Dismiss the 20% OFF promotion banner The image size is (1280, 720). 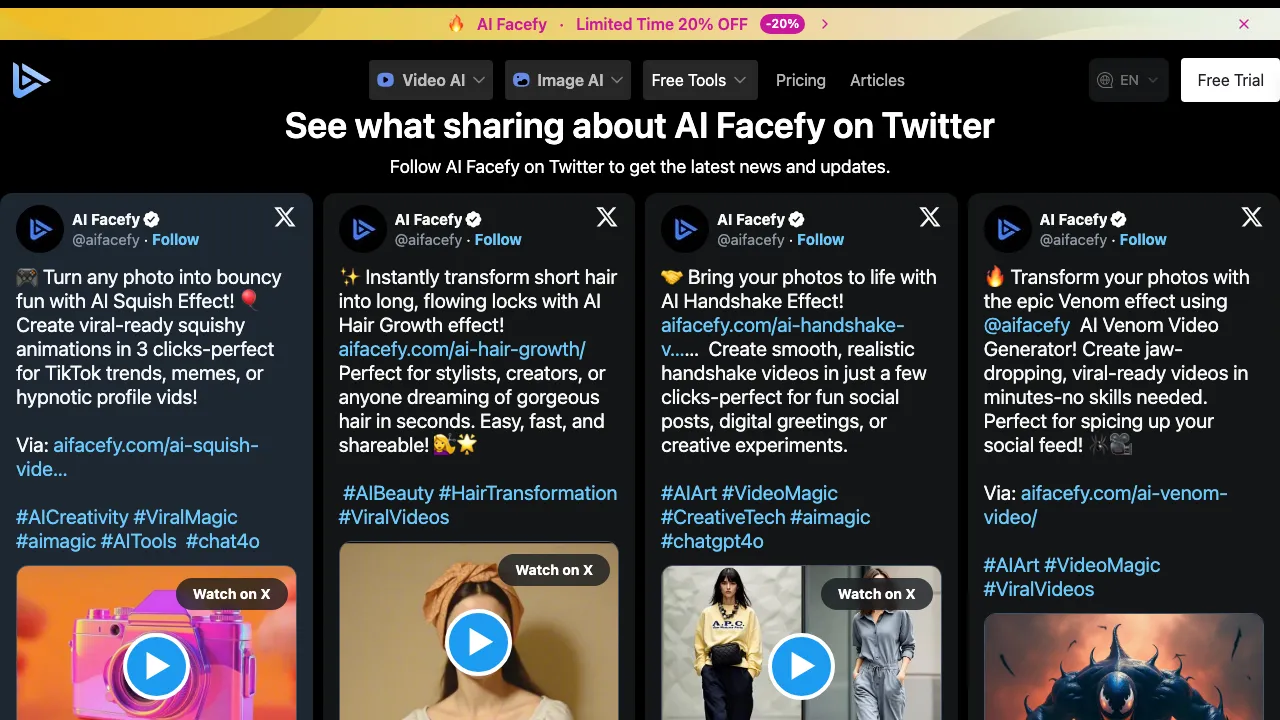[x=1244, y=23]
